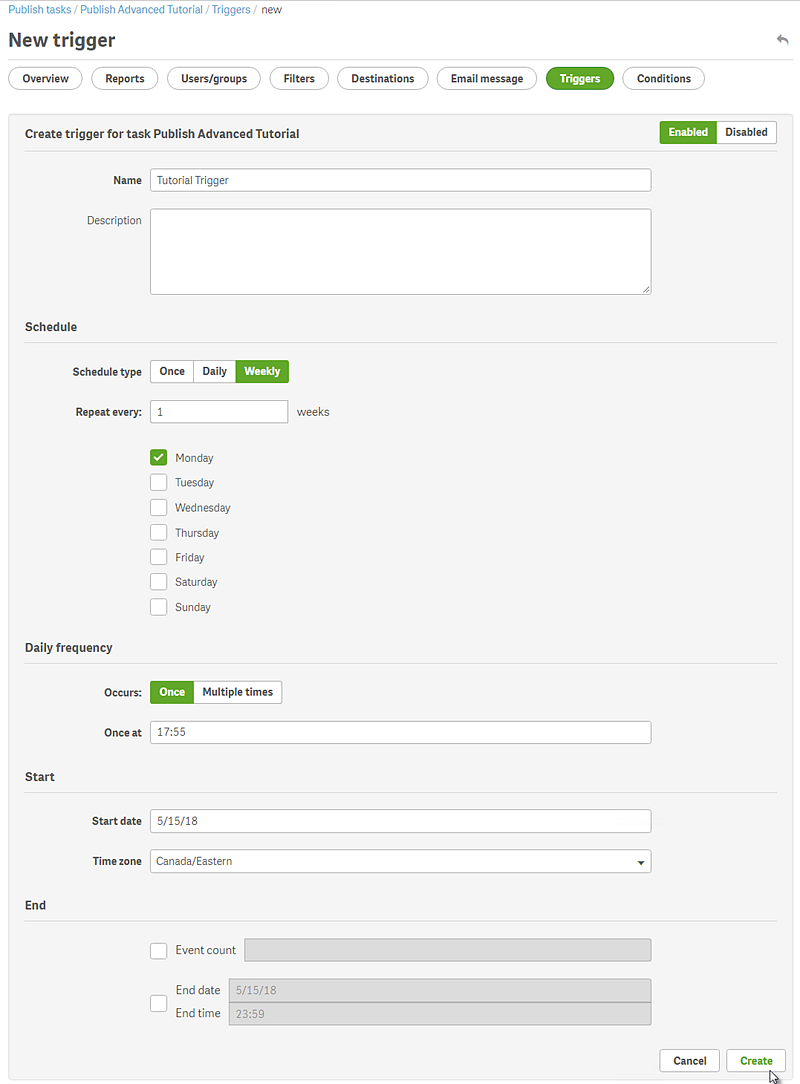This screenshot has width=800, height=1084.
Task: Open the Time zone dropdown
Action: [640, 861]
